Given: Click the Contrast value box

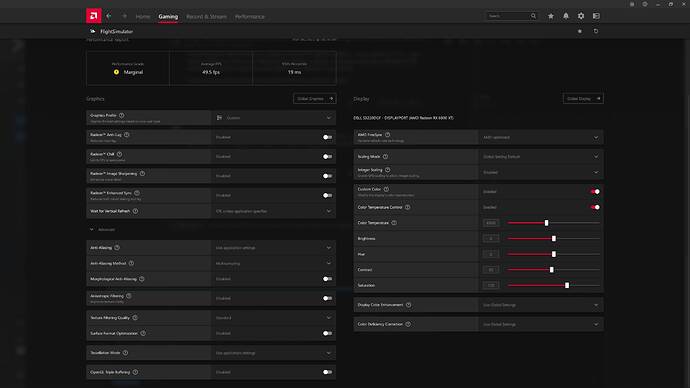Looking at the screenshot, I should tap(491, 270).
